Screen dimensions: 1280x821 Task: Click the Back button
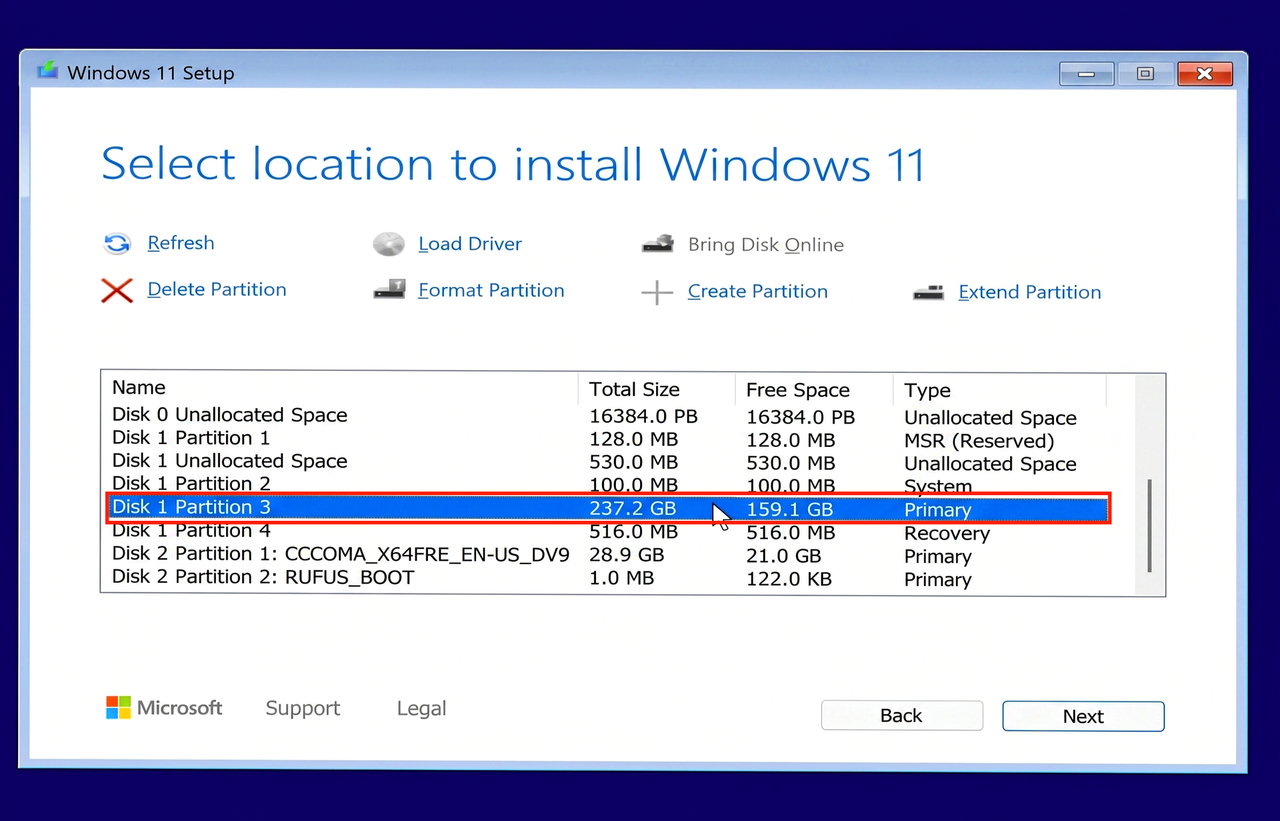coord(902,715)
